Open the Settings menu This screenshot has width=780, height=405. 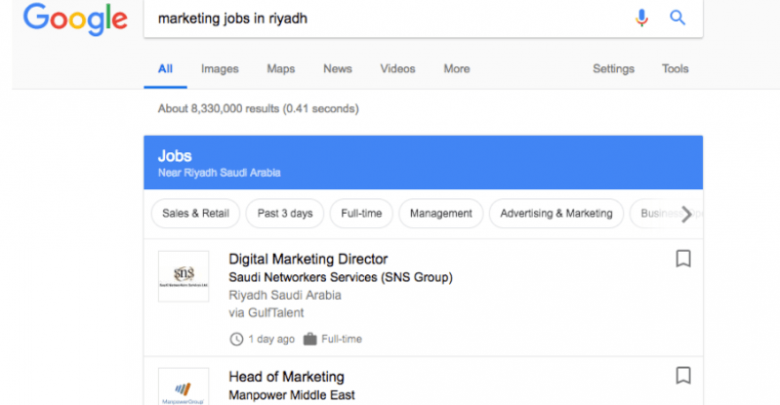pyautogui.click(x=613, y=69)
